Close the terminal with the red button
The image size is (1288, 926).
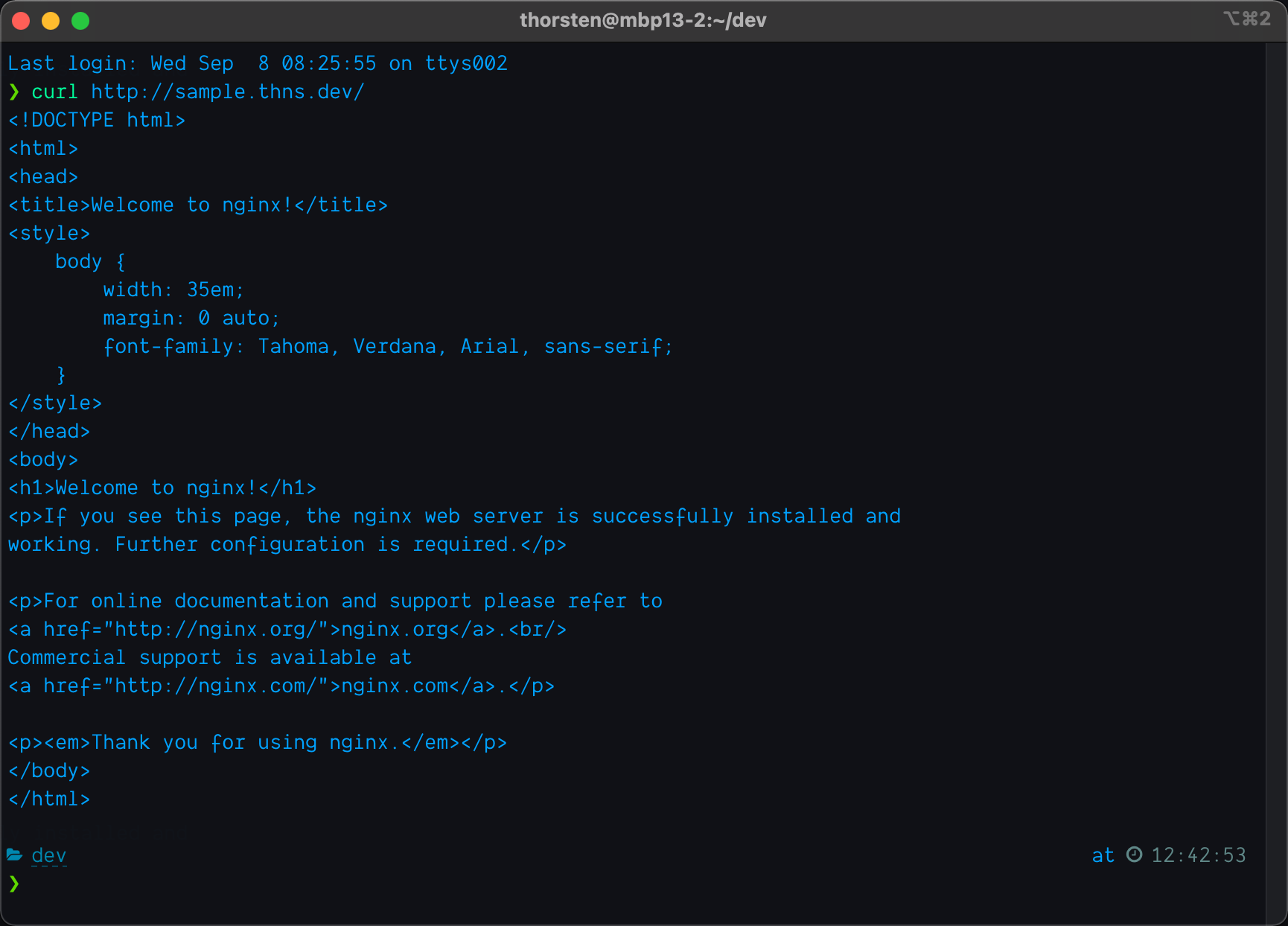(x=21, y=21)
